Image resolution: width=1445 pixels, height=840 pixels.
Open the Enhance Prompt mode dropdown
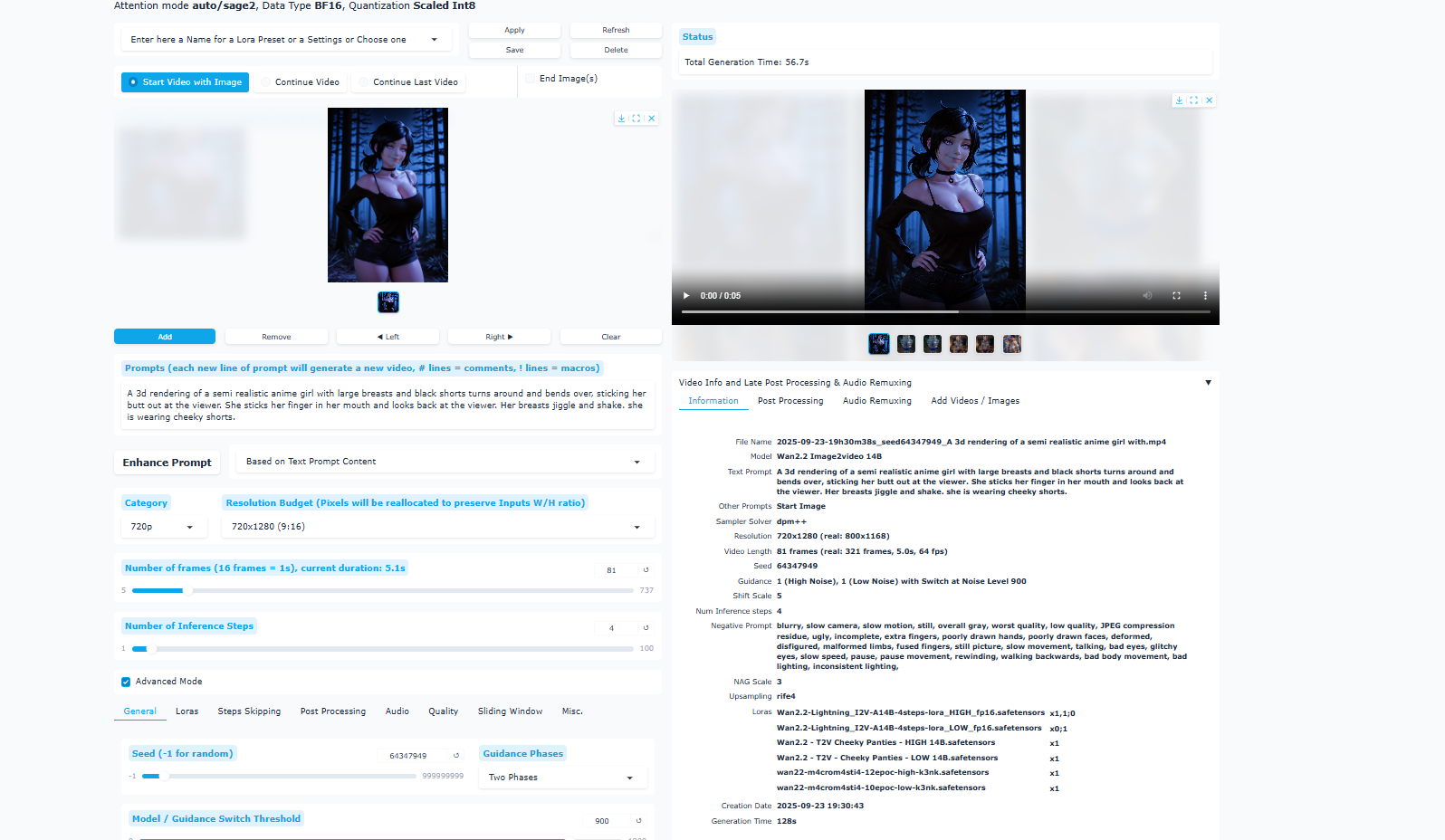click(x=444, y=462)
